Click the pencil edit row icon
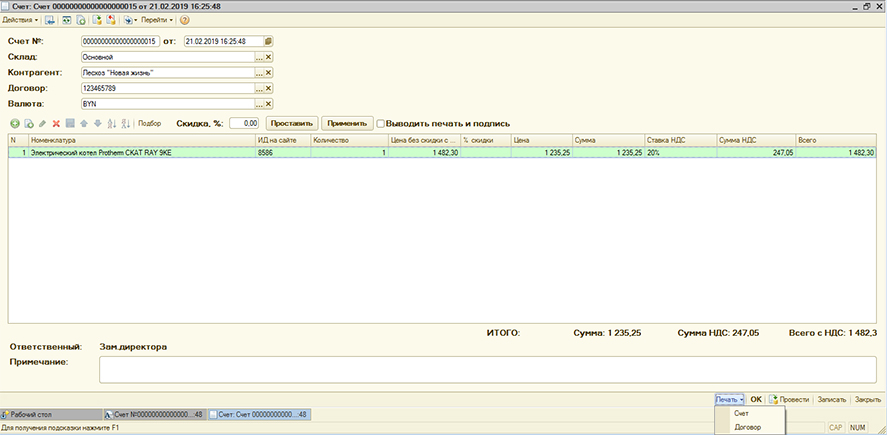Viewport: 887px width, 435px height. click(42, 123)
